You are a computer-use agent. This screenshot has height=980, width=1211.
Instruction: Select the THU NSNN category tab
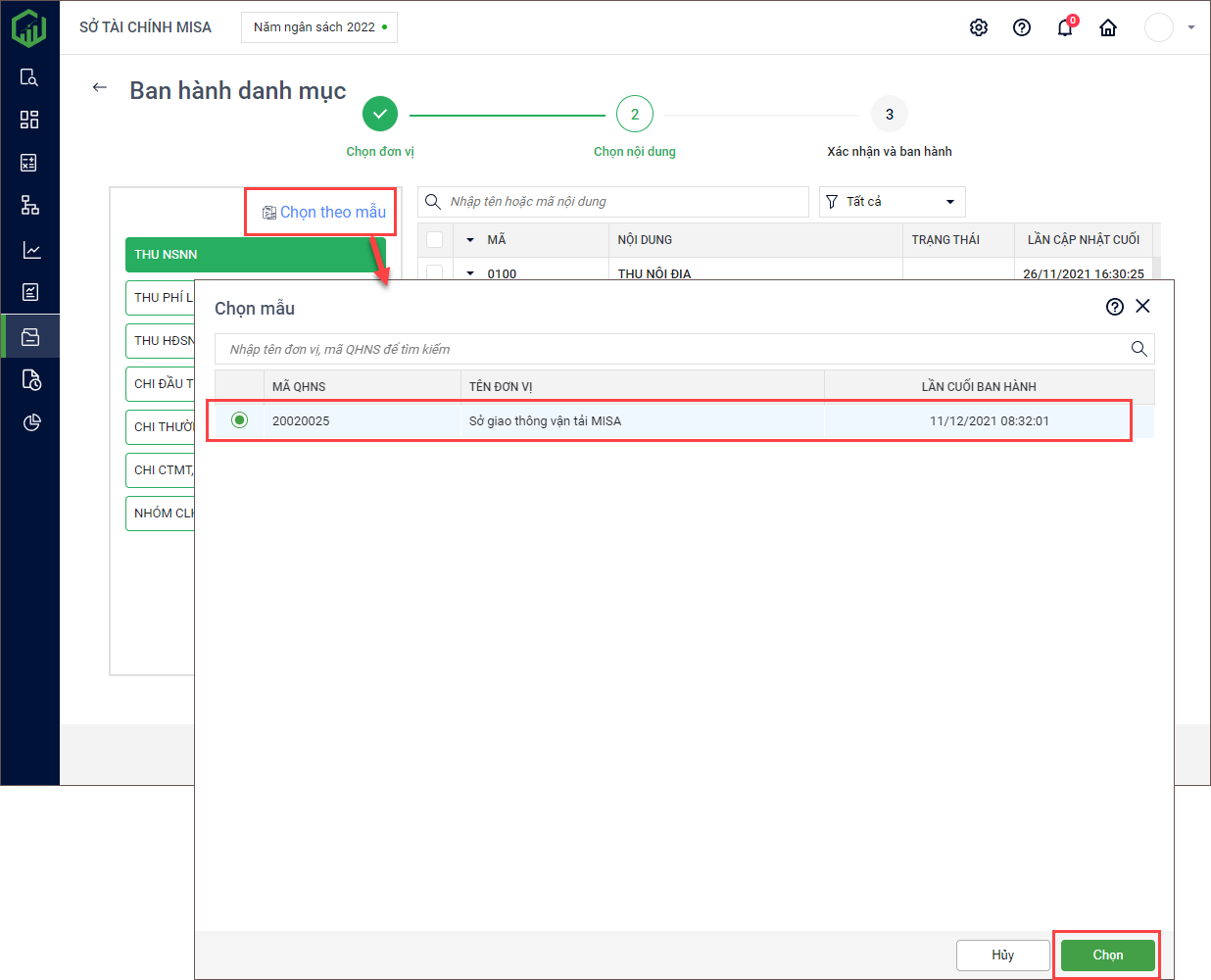255,255
